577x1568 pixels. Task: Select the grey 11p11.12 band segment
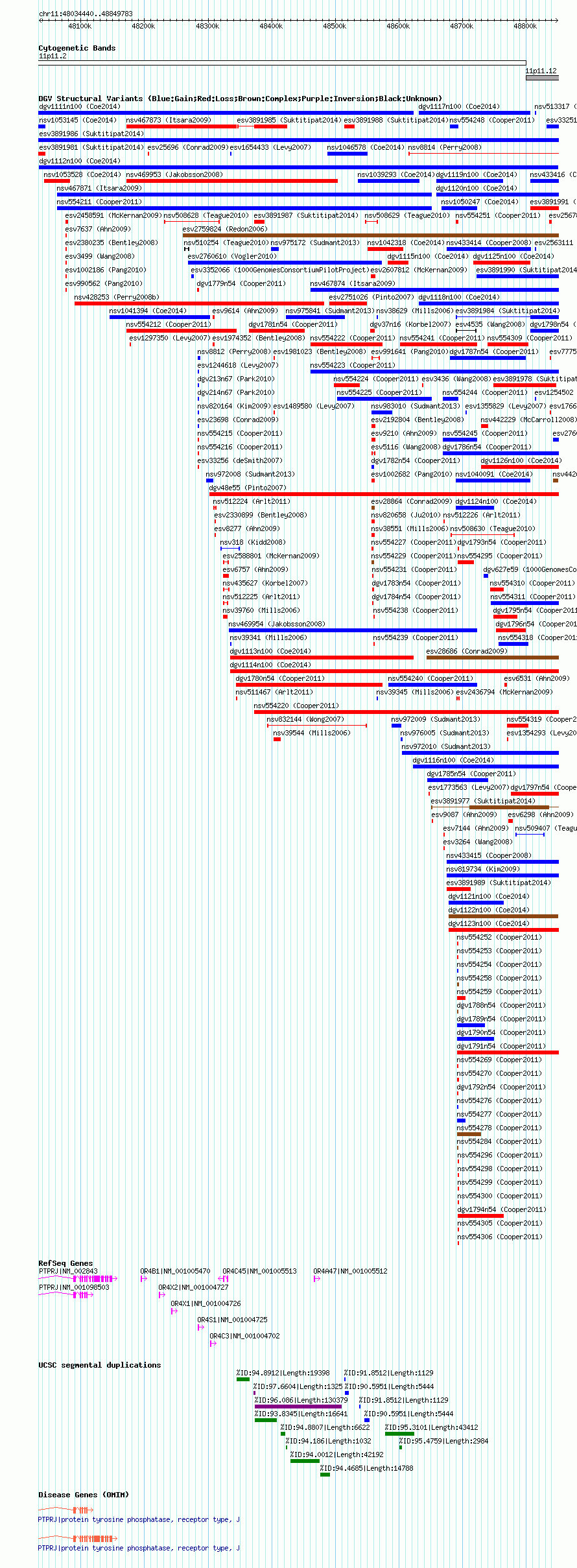tap(542, 78)
